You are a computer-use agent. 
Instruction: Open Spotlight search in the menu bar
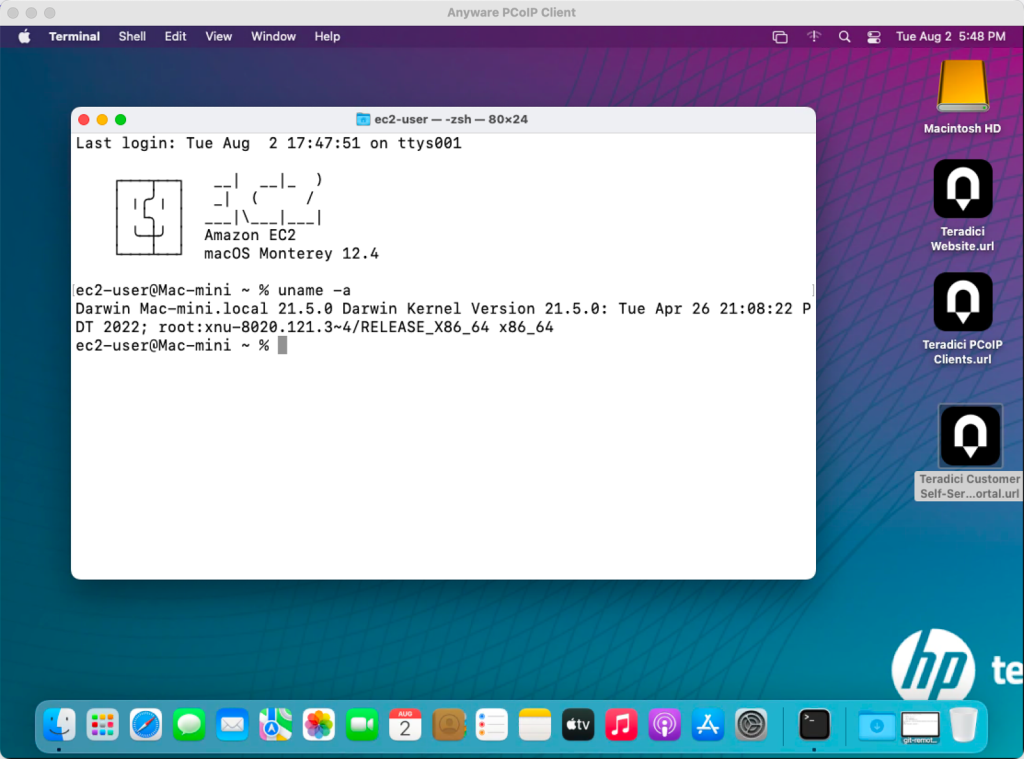pyautogui.click(x=844, y=36)
